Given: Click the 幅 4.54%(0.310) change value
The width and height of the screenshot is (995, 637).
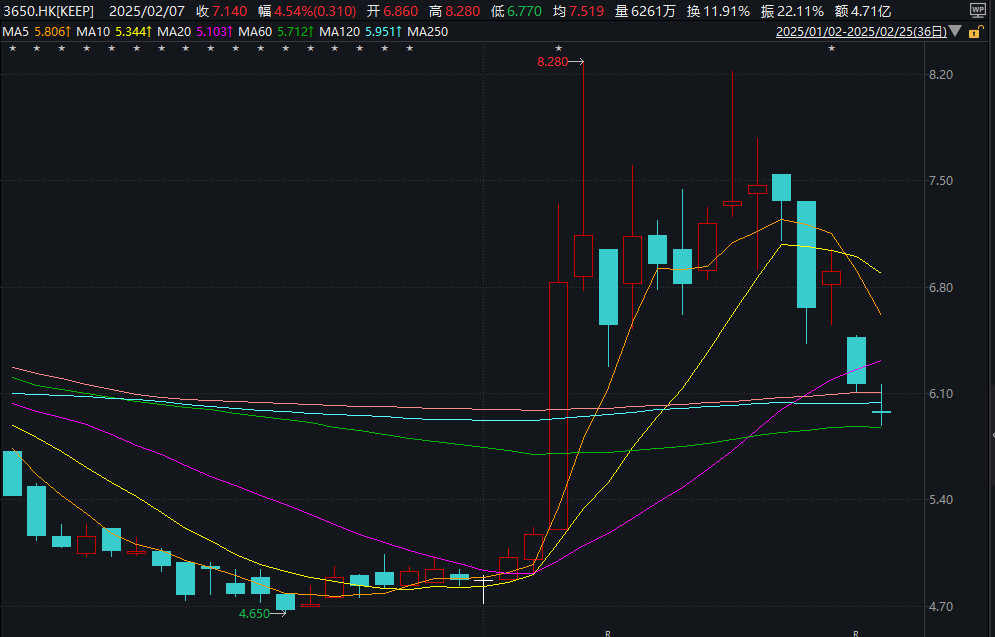Looking at the screenshot, I should click(x=307, y=11).
